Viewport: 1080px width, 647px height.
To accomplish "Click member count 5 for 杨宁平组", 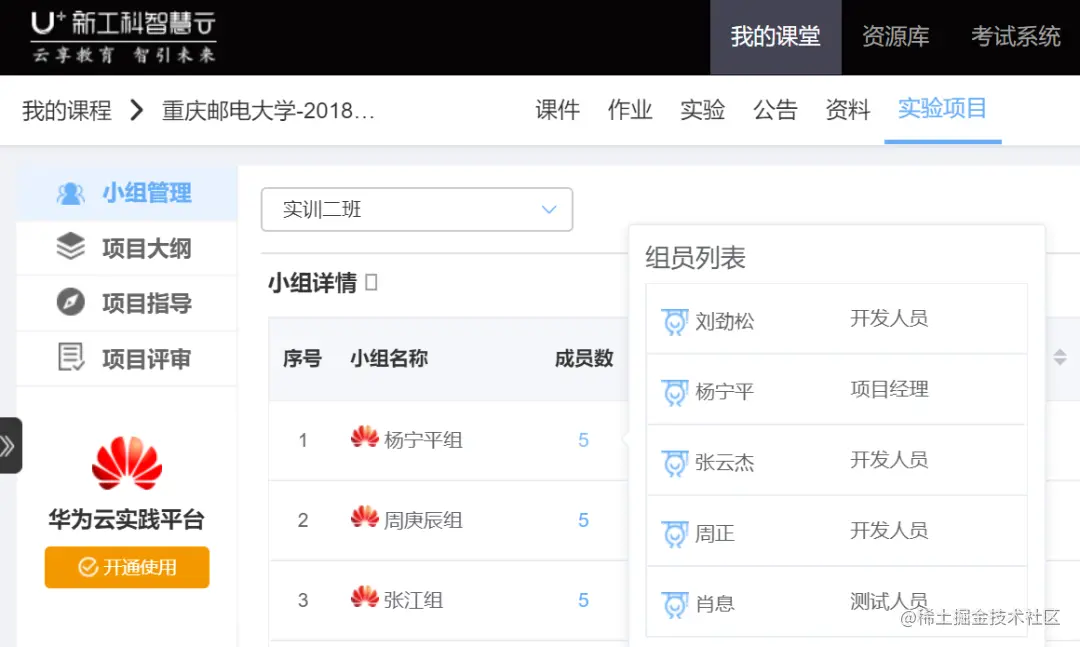I will point(583,440).
